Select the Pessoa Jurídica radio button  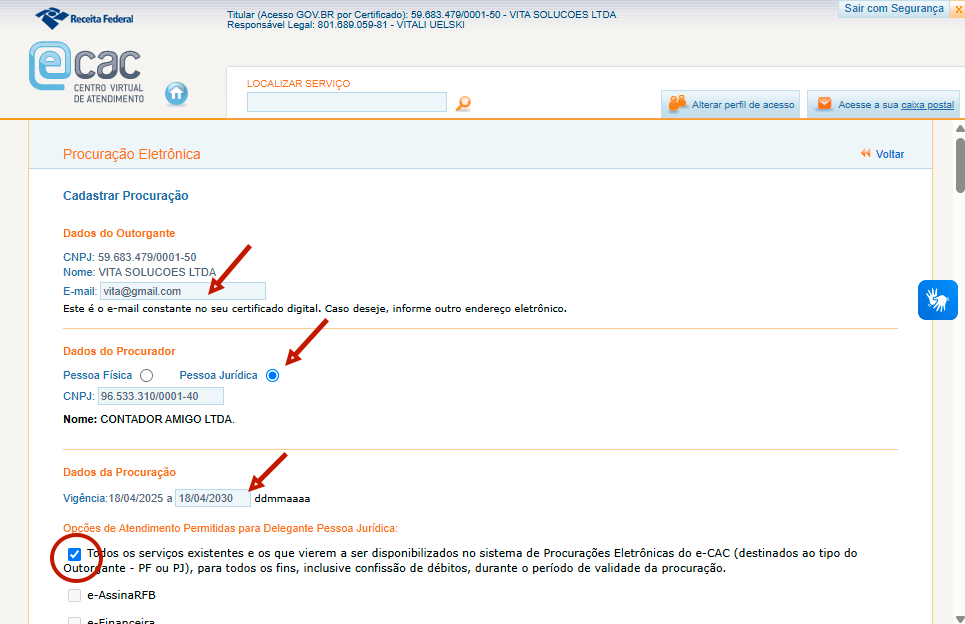pos(272,375)
